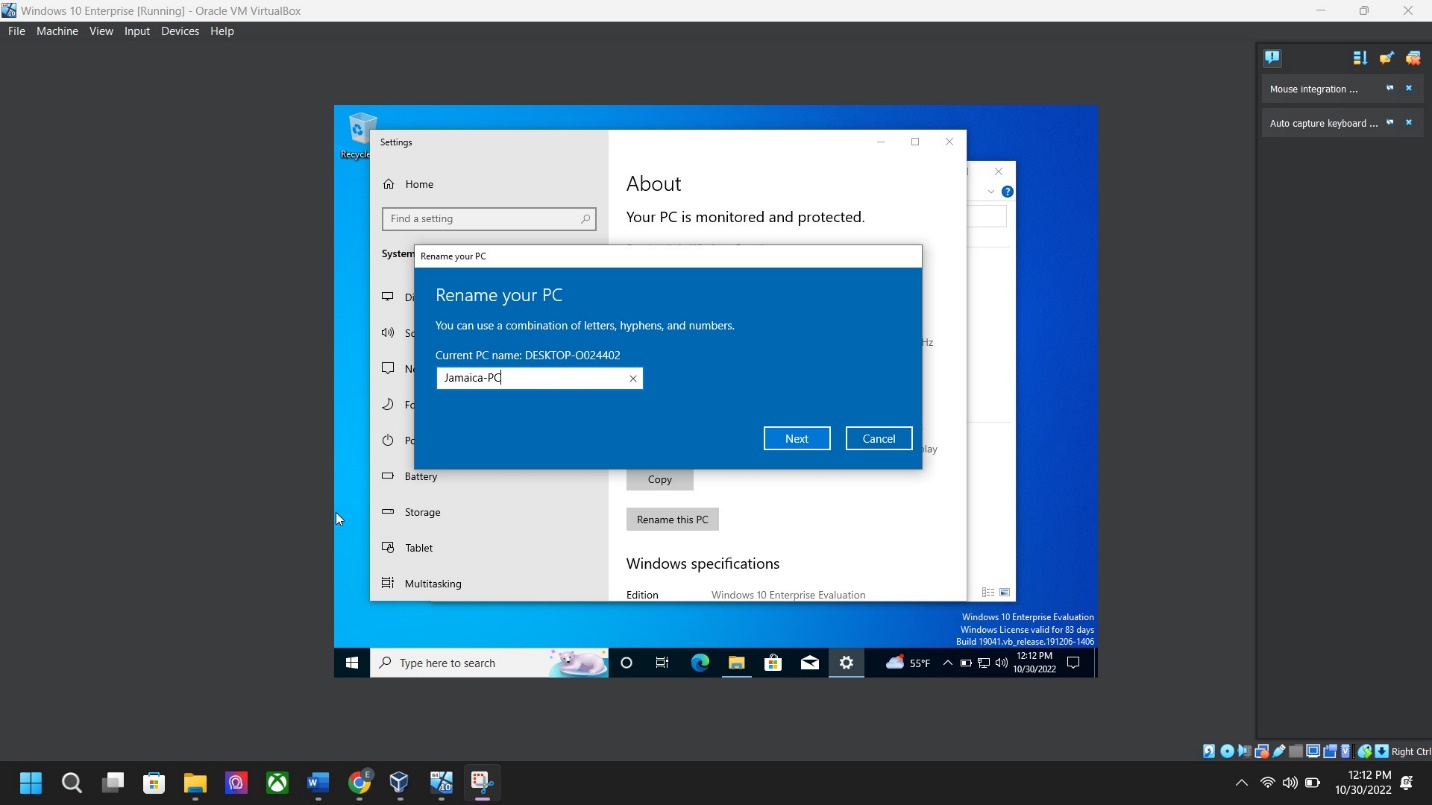Screen dimensions: 1432x805
Task: Delete all VirtualBox notifications icon
Action: (x=1413, y=58)
